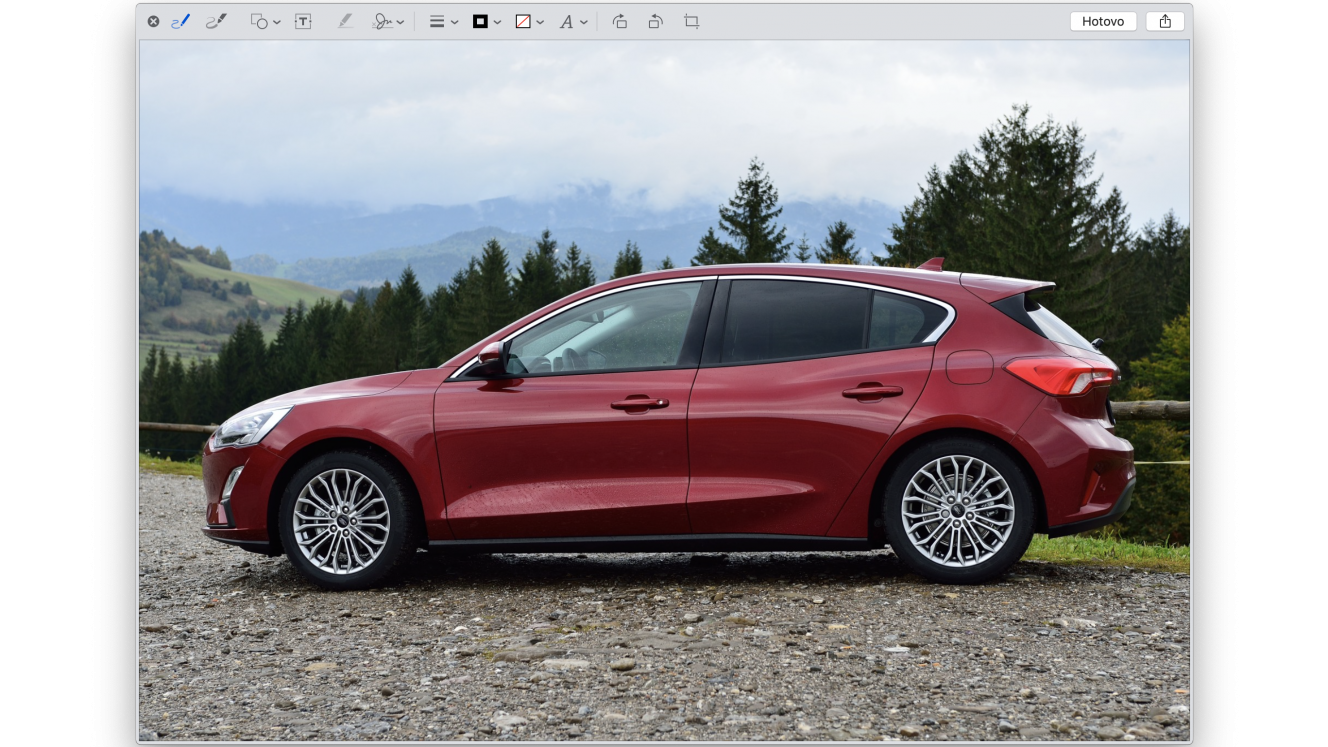Open the line thickness style menu
1328x747 pixels.
(x=443, y=21)
